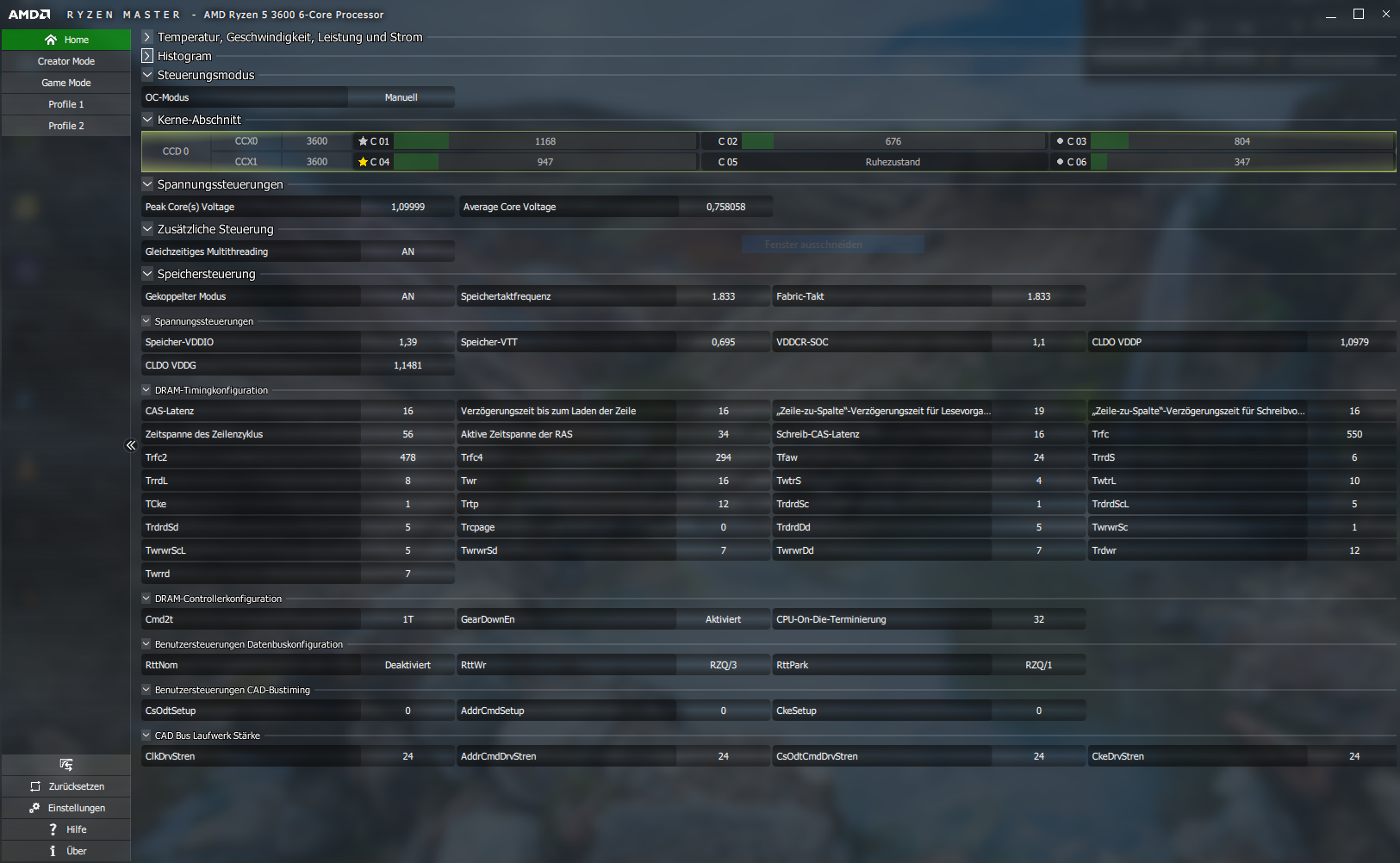Image resolution: width=1400 pixels, height=863 pixels.
Task: Click core C 06 speed bar
Action: click(1241, 162)
